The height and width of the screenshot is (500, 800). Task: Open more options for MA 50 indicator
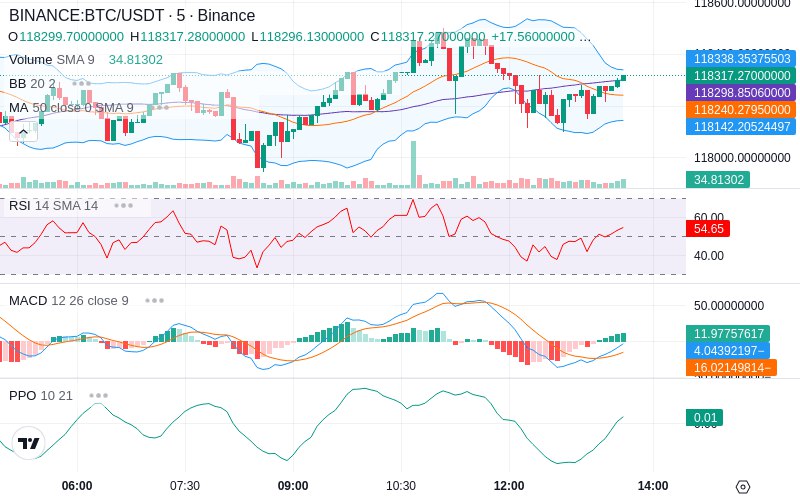[x=160, y=108]
